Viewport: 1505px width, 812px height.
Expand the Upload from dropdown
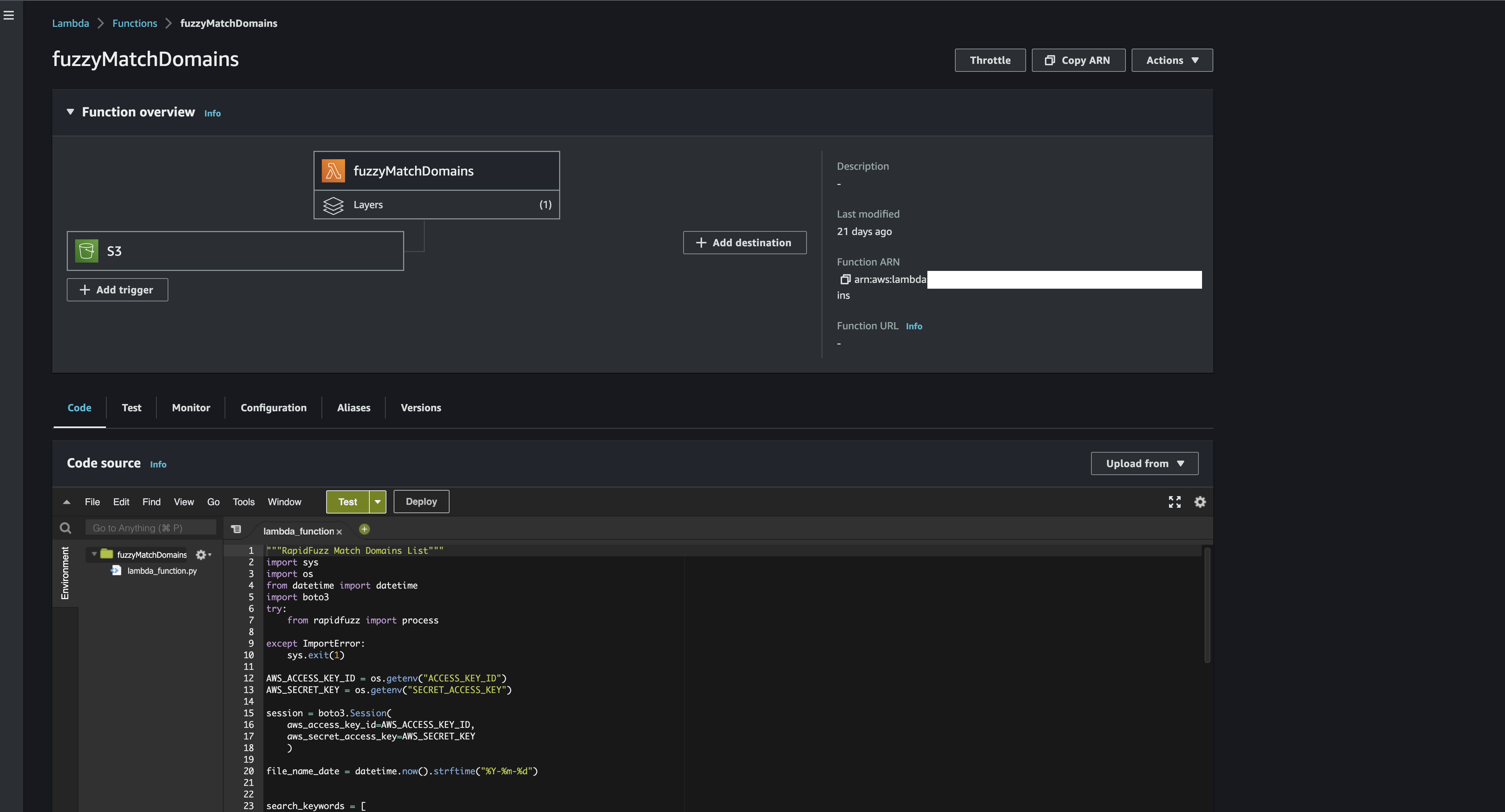click(x=1144, y=463)
